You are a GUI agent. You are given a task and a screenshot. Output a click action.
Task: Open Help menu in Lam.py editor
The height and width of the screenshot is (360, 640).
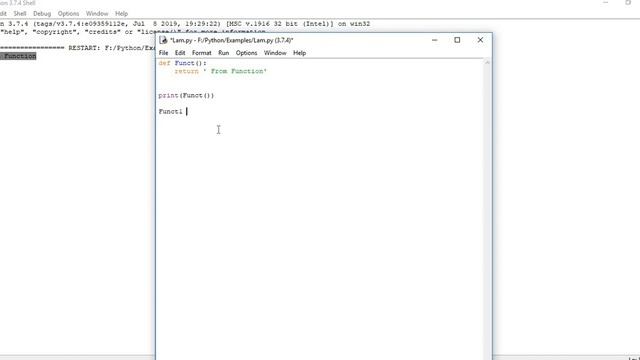(300, 53)
